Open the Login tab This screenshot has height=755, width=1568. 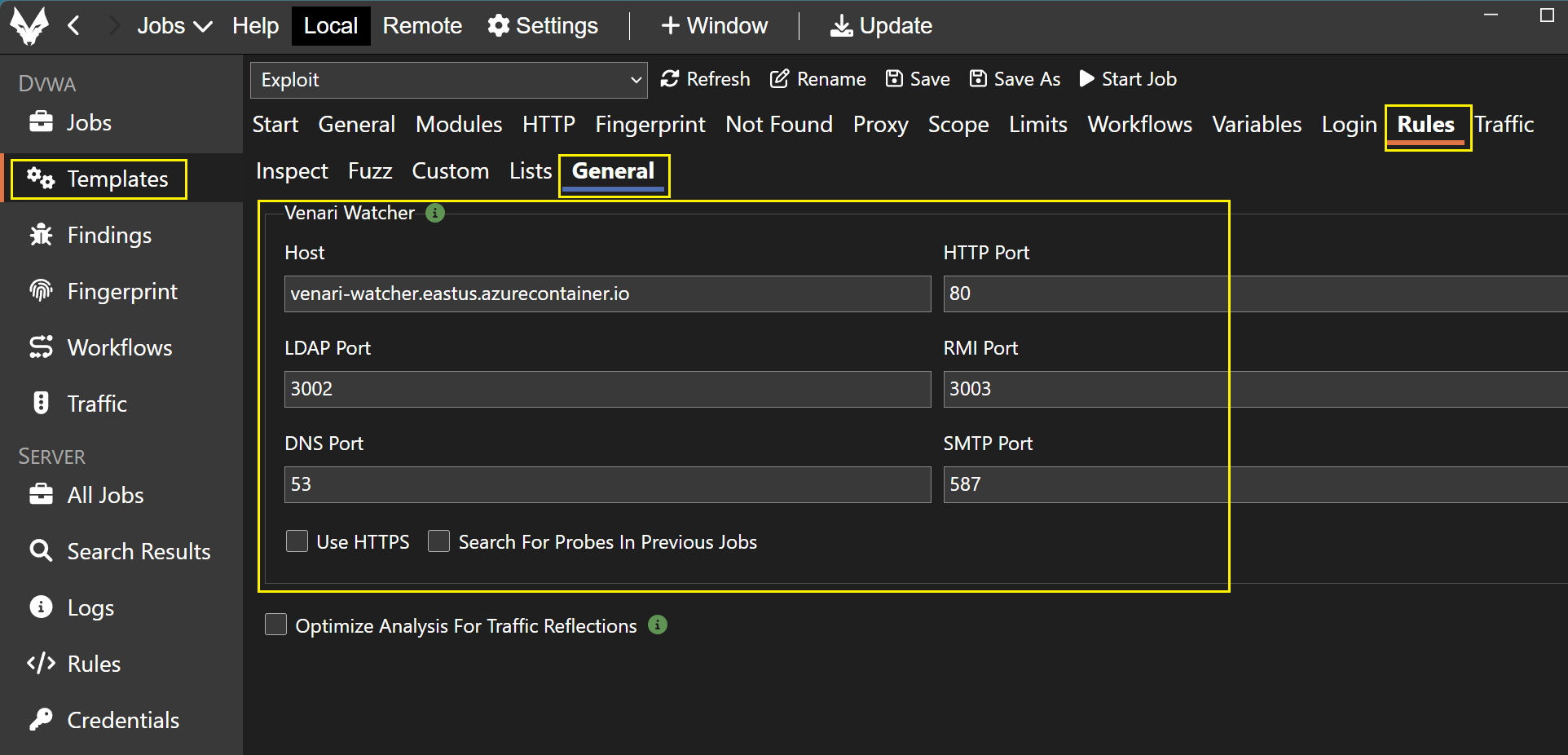[1349, 125]
